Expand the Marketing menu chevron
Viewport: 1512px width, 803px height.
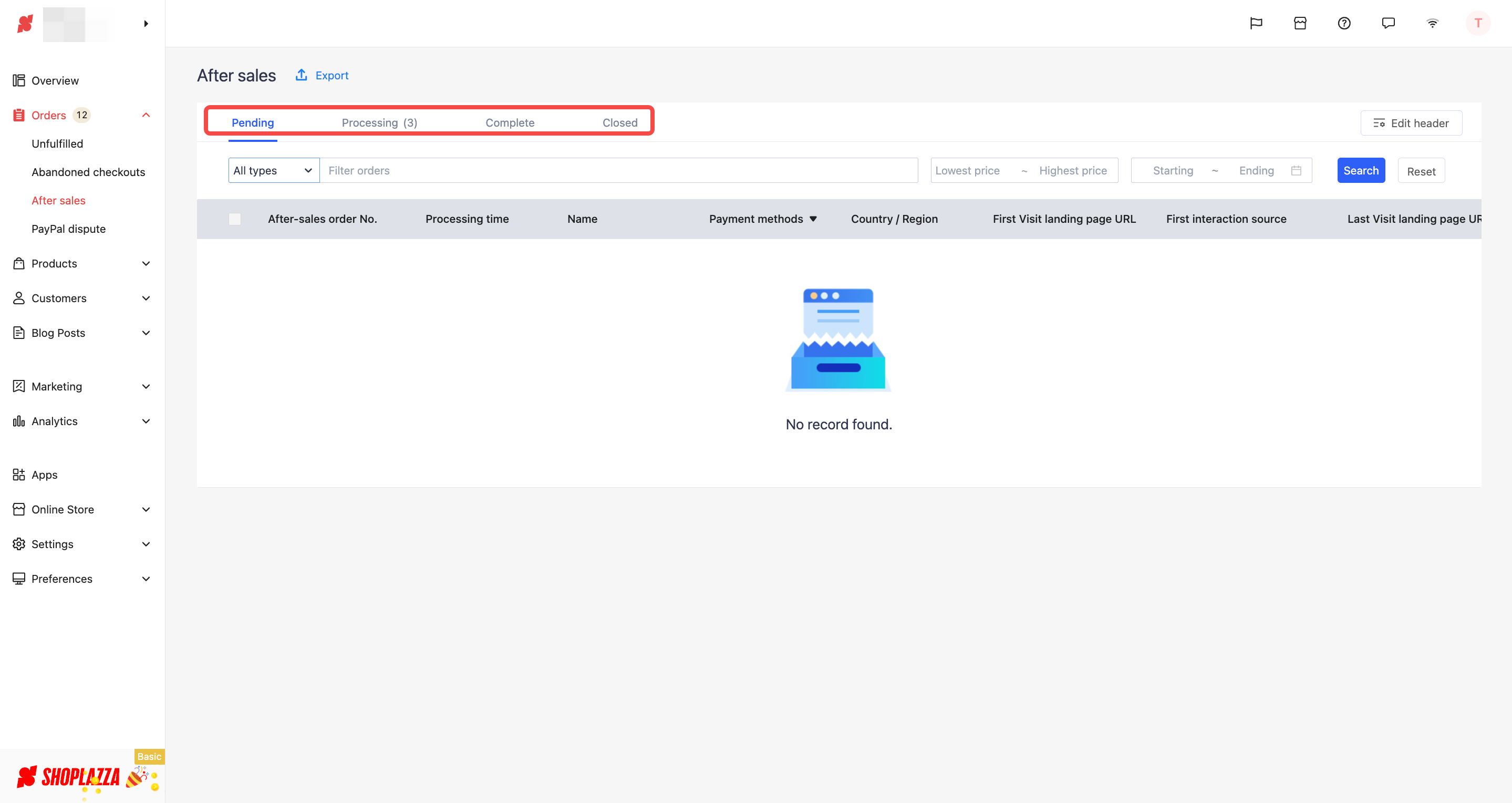tap(146, 386)
